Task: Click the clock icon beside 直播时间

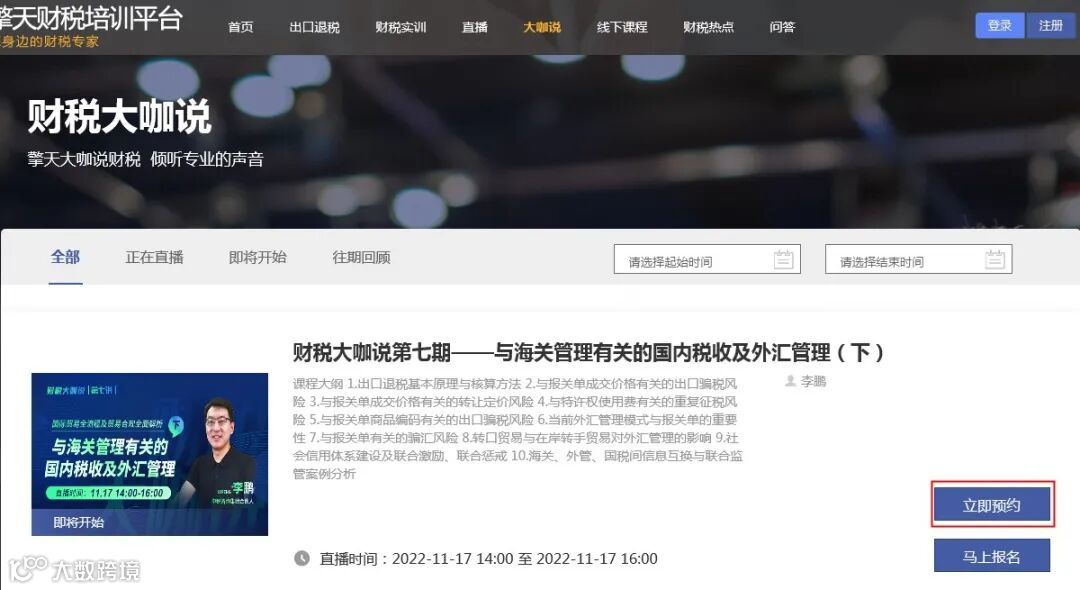Action: (302, 558)
